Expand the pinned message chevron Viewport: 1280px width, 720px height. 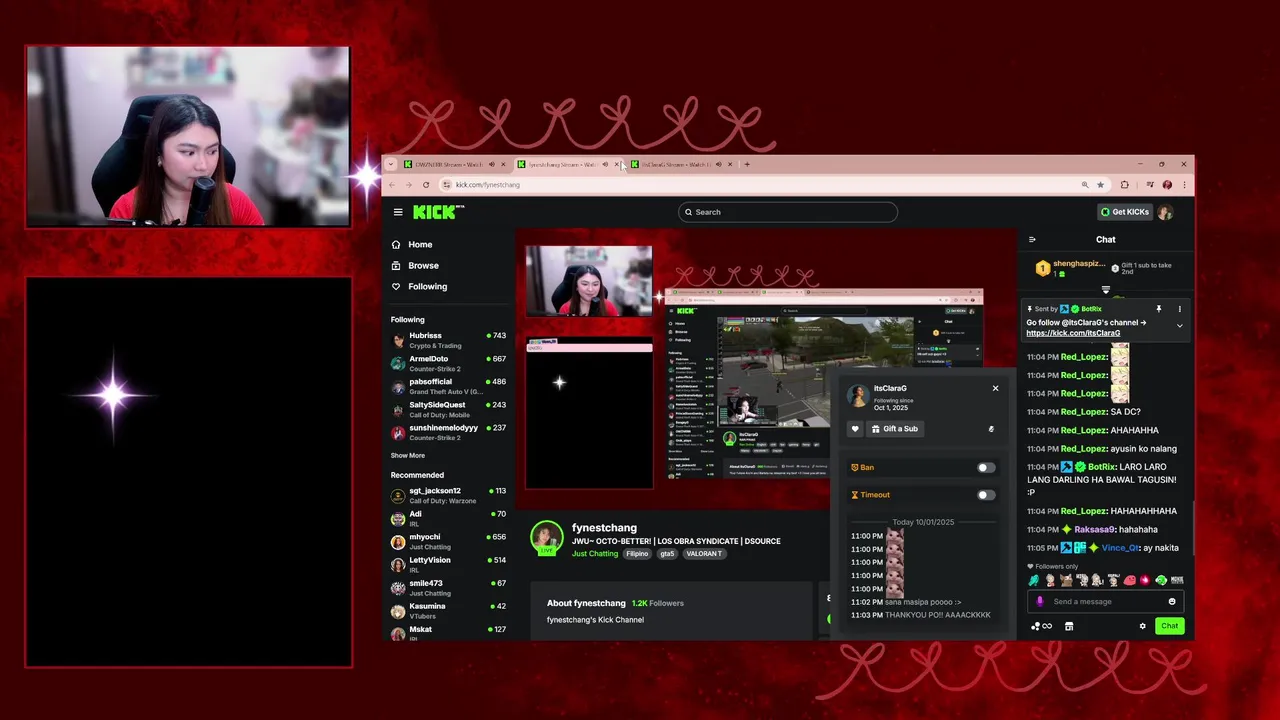(x=1179, y=326)
